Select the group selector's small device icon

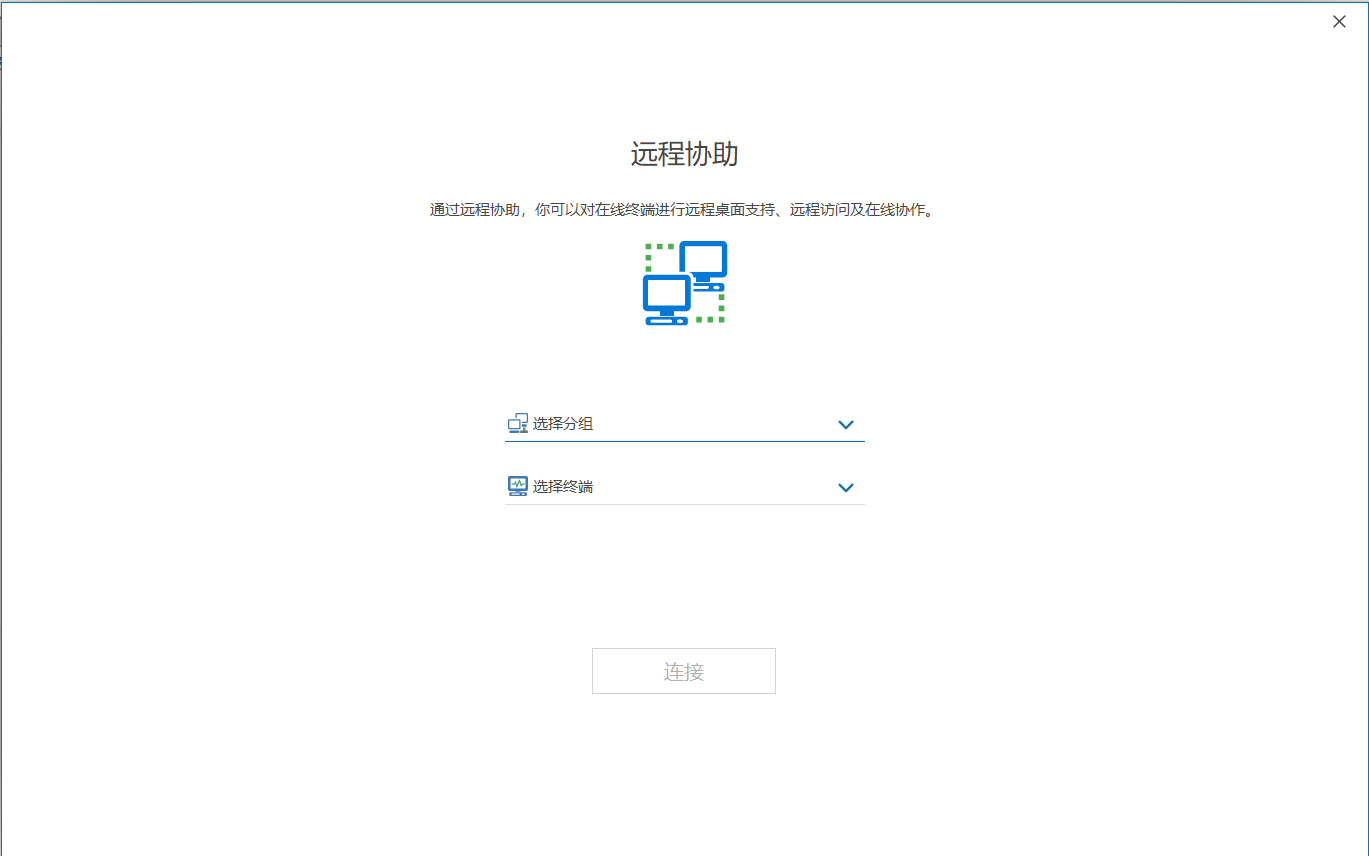[517, 423]
